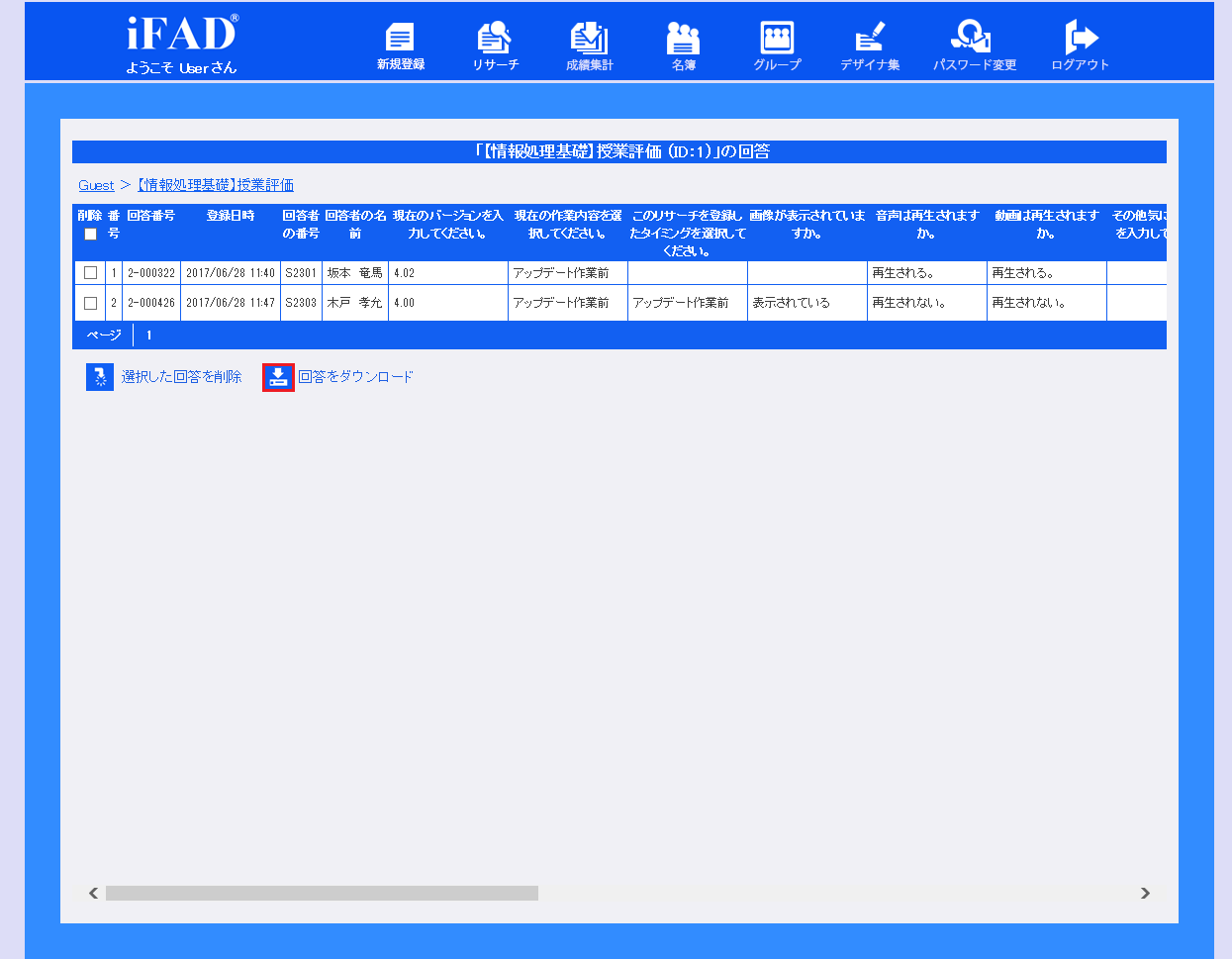Viewport: 1232px width, 959px height.
Task: Click the ようこそ User さん welcome text
Action: 181,68
